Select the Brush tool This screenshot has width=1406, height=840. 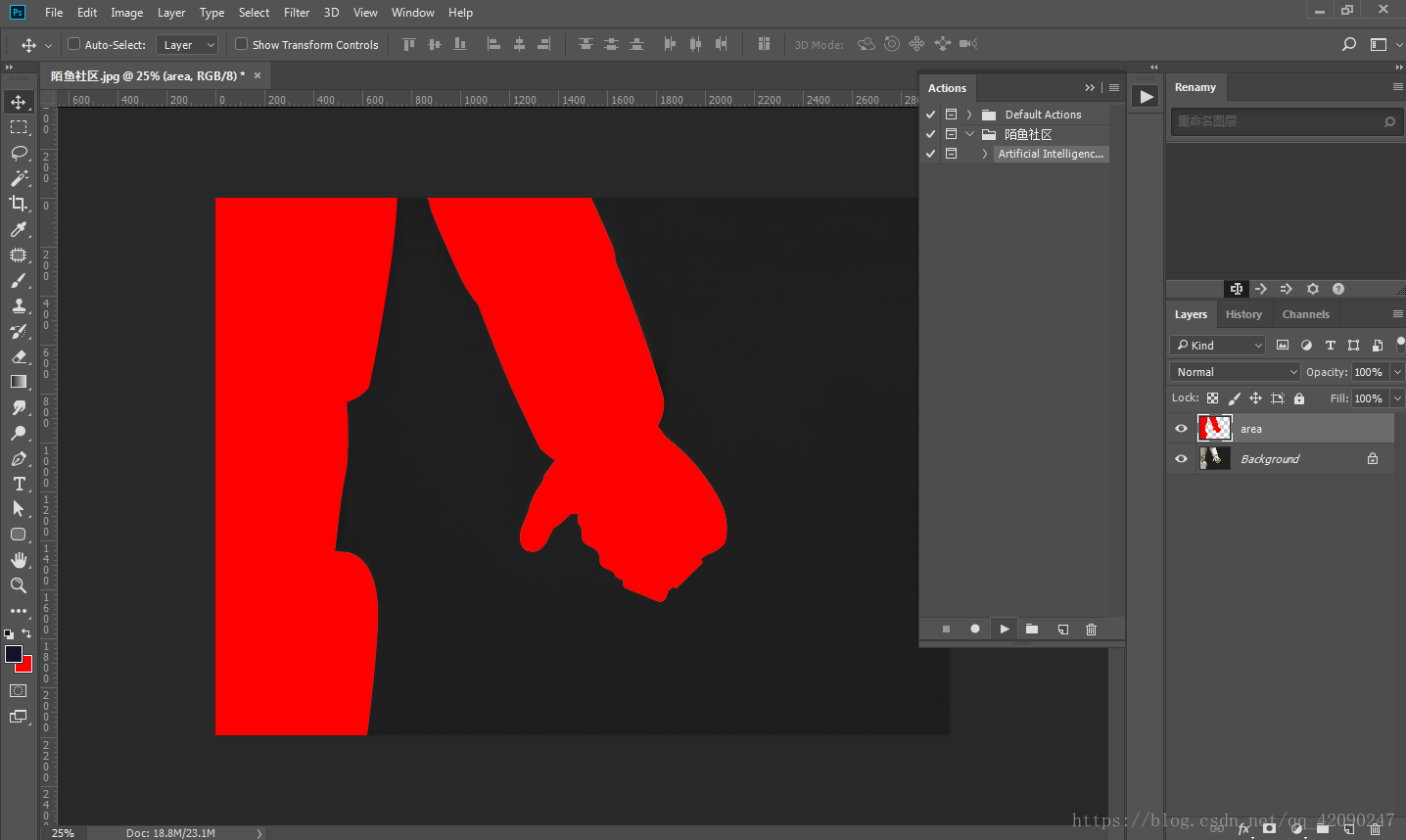[x=19, y=280]
